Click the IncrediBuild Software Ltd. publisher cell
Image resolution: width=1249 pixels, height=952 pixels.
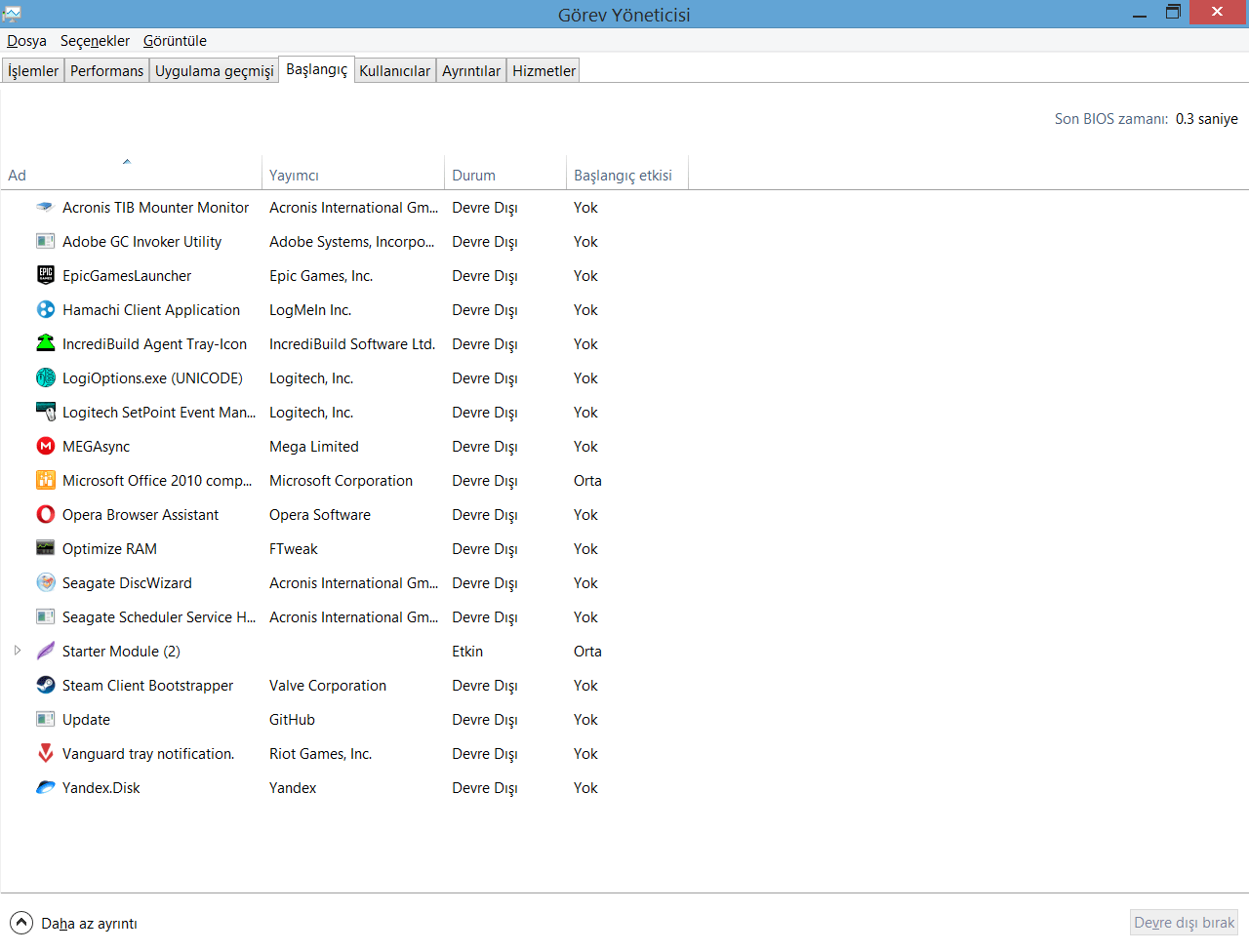click(x=352, y=344)
